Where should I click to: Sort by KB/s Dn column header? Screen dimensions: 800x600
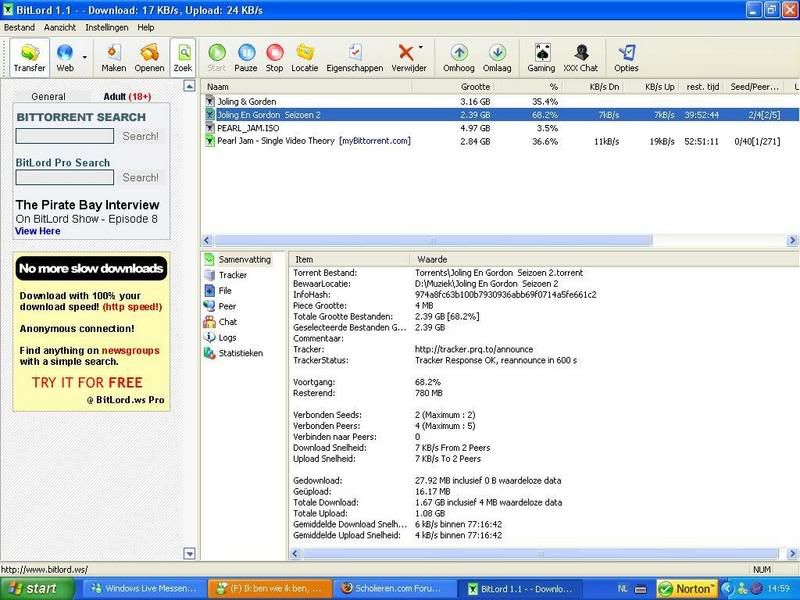pyautogui.click(x=594, y=87)
